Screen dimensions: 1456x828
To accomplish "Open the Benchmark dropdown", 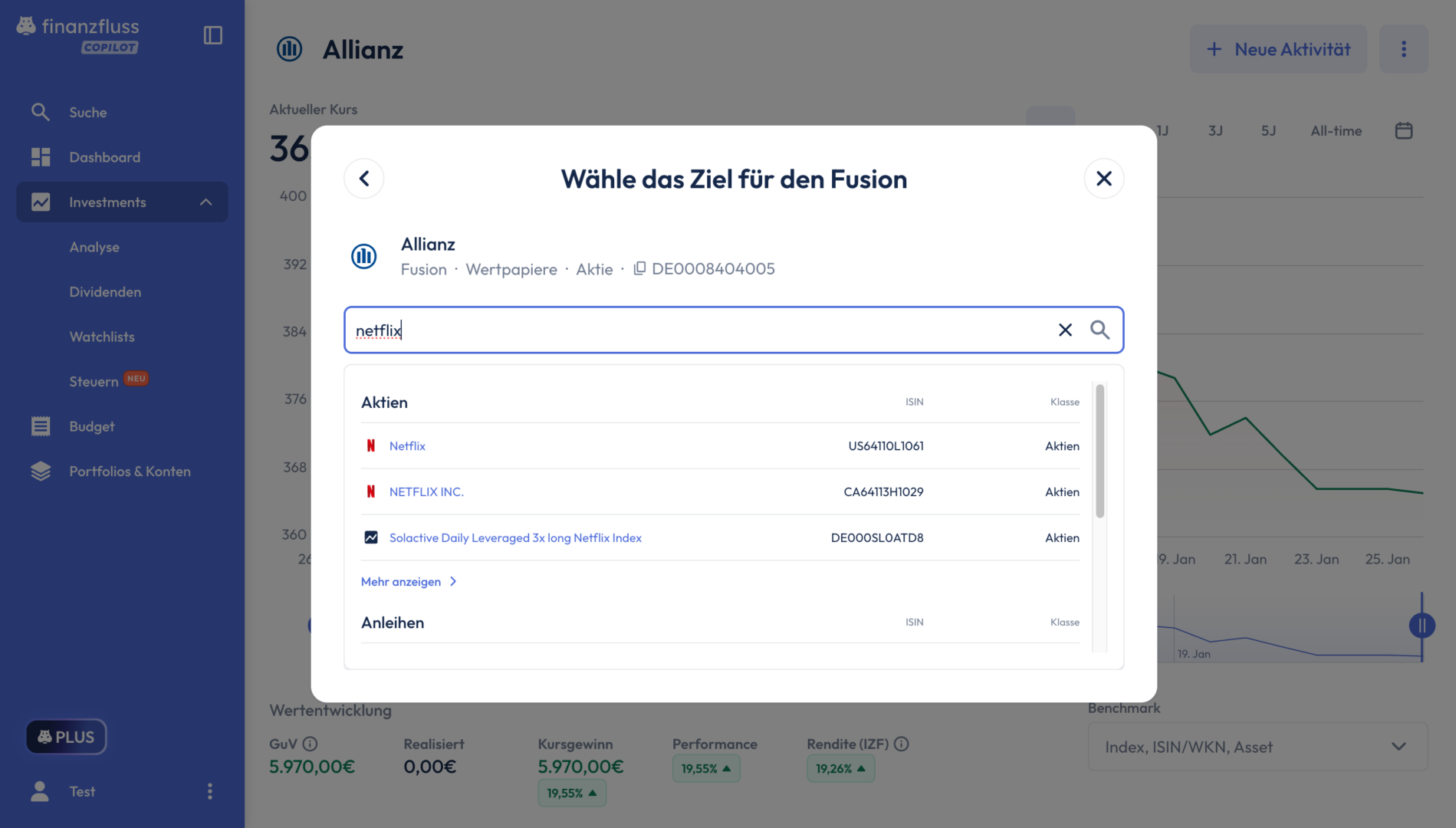I will [x=1257, y=747].
